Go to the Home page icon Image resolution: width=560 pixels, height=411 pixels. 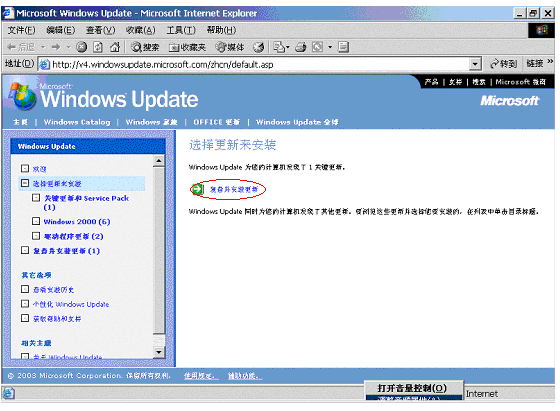[x=114, y=47]
